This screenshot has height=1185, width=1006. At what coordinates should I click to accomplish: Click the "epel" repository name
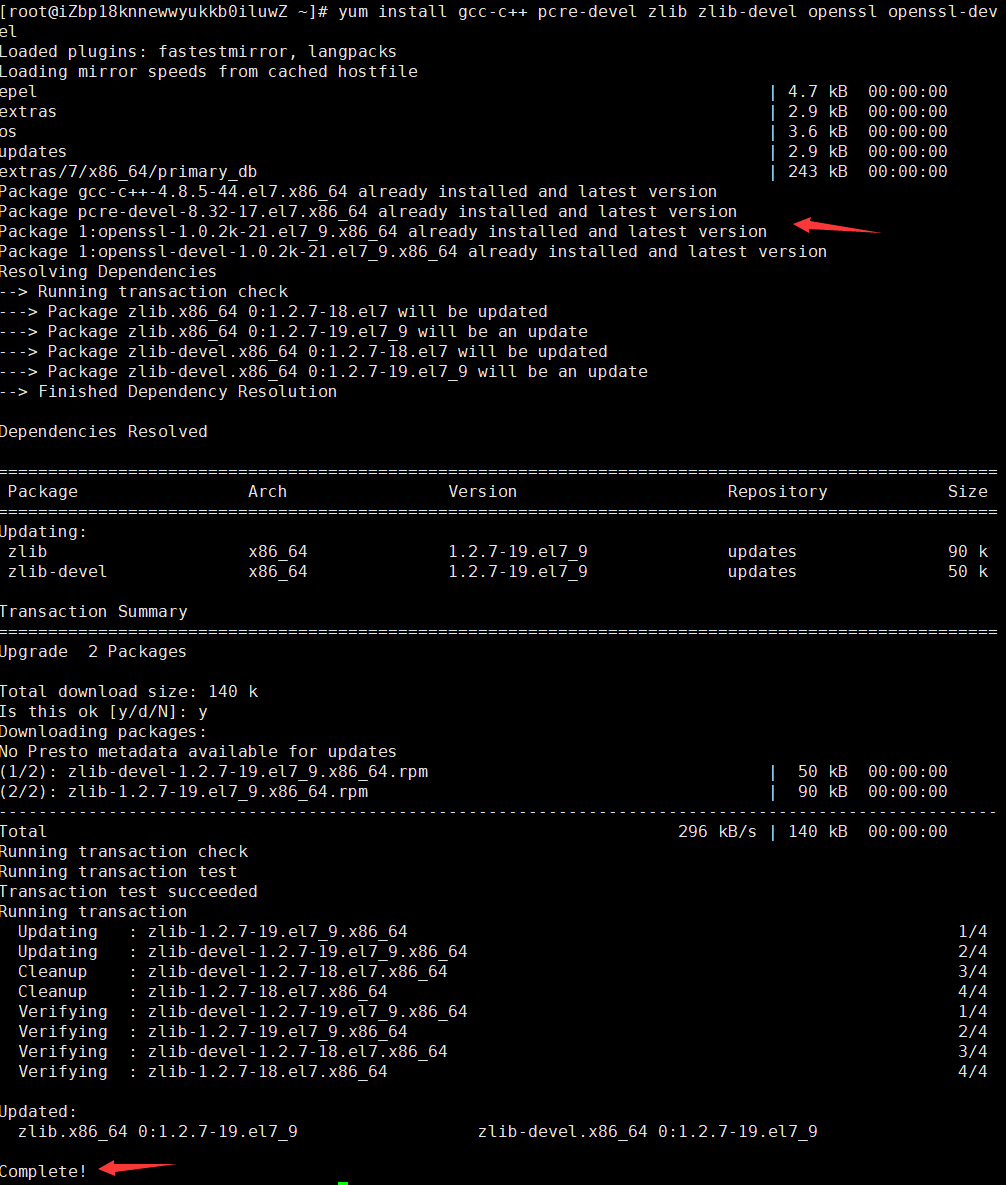point(18,91)
